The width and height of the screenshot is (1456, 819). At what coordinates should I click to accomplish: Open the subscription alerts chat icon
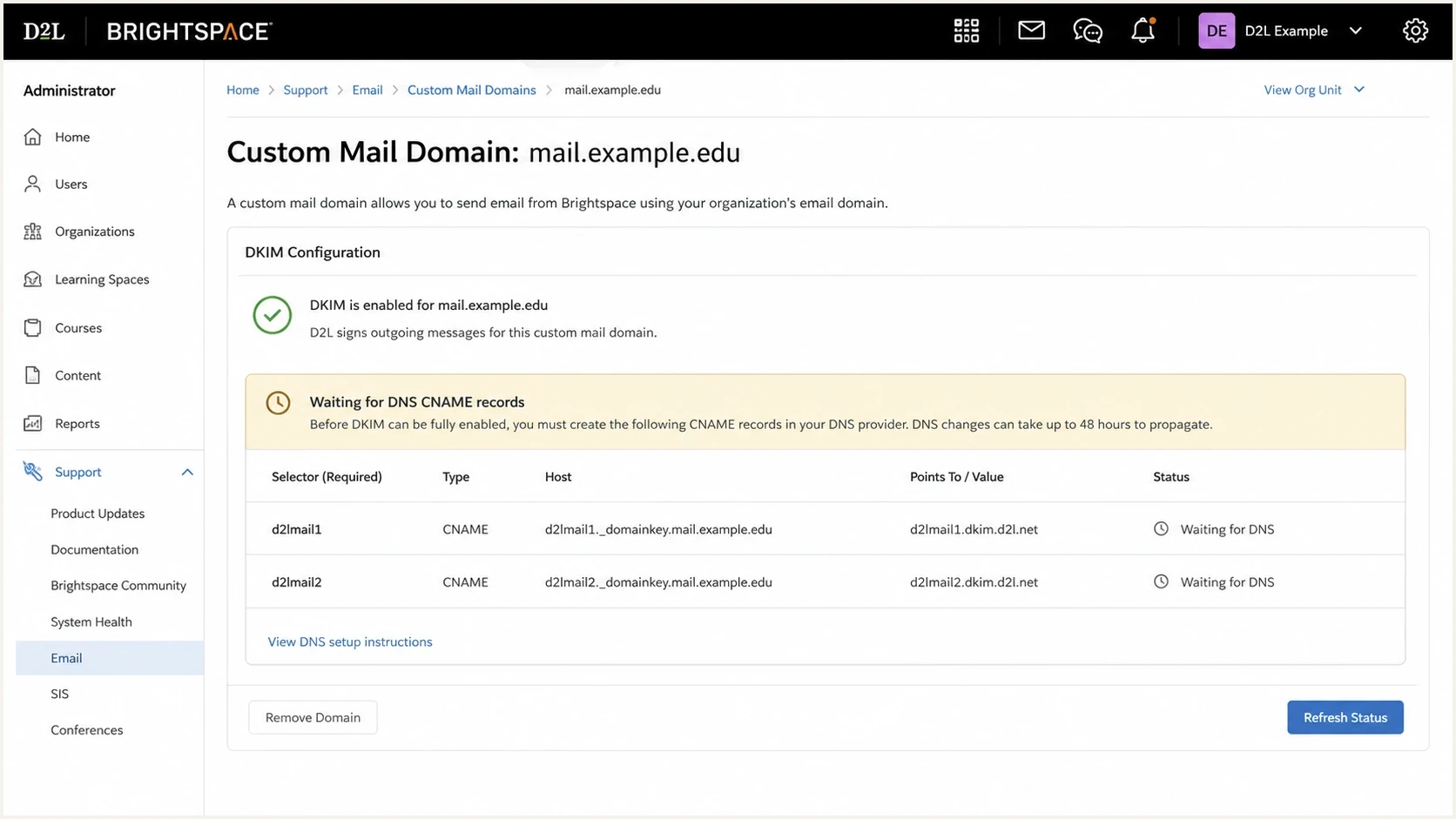[1088, 31]
